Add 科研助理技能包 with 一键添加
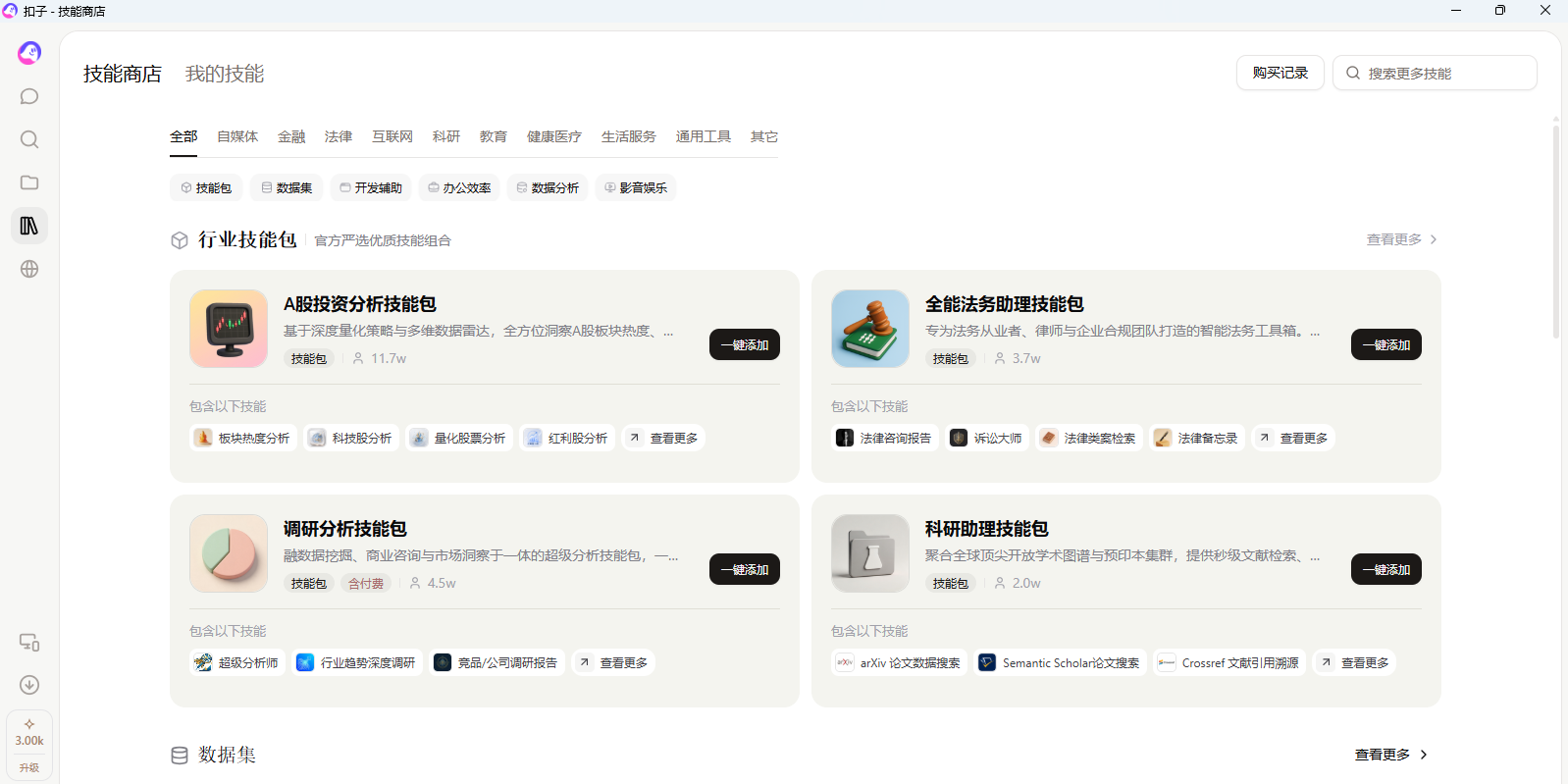 click(x=1386, y=569)
